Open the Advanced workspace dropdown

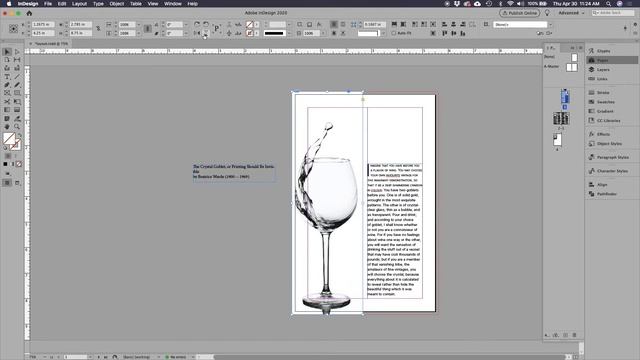click(x=571, y=13)
